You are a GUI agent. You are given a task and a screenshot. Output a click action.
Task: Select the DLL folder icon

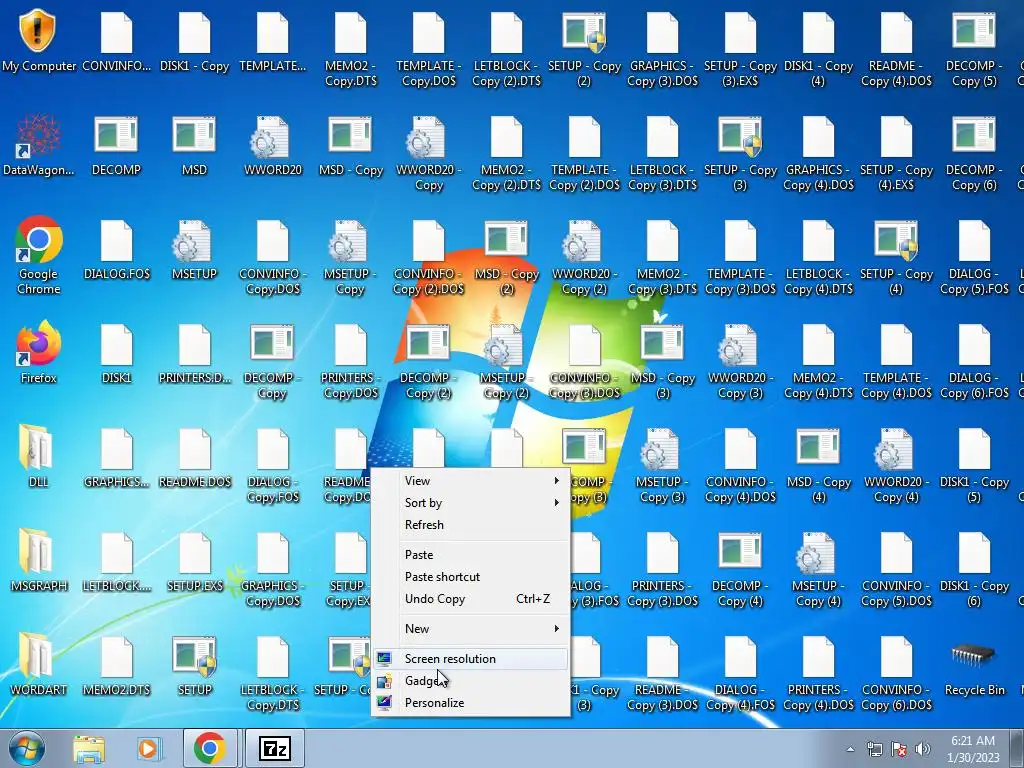tap(39, 456)
